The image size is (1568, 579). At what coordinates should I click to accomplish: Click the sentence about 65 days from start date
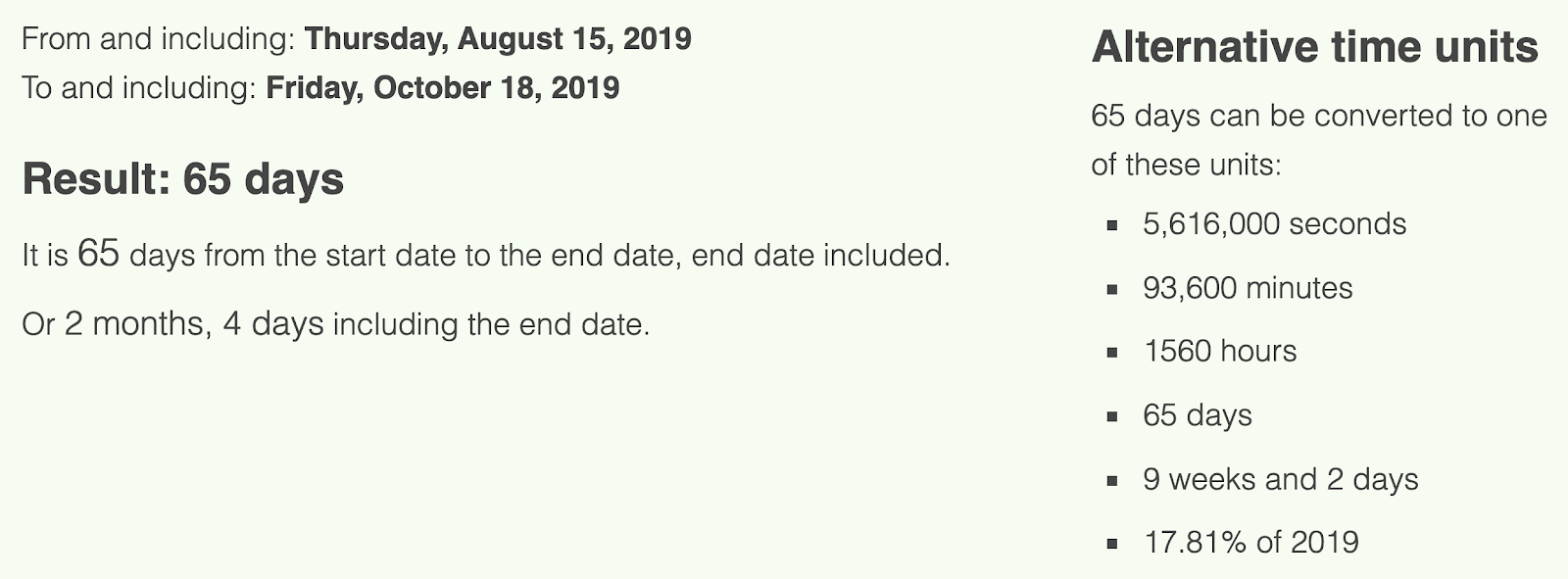486,256
